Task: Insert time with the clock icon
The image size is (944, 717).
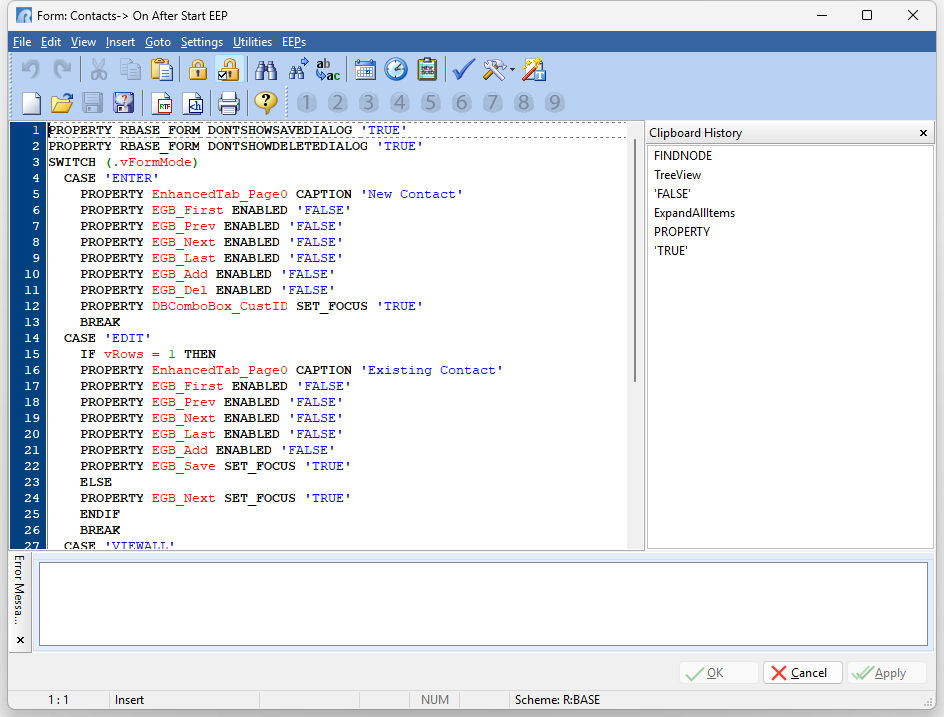Action: pos(396,70)
